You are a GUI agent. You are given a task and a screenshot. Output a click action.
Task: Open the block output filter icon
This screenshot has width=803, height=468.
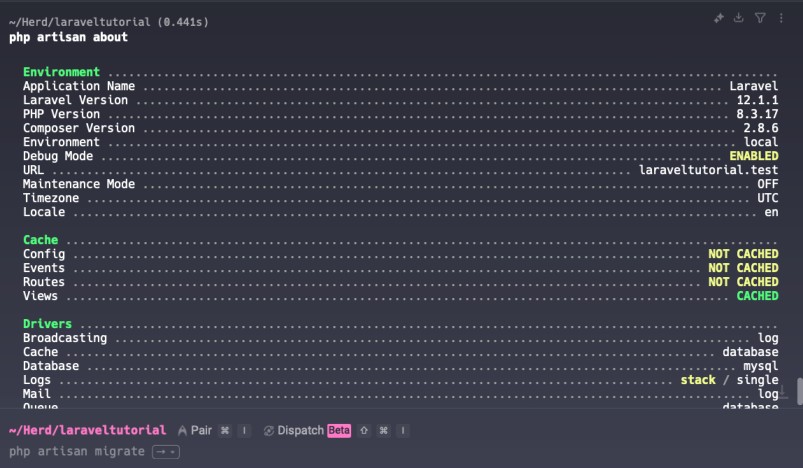(x=760, y=18)
